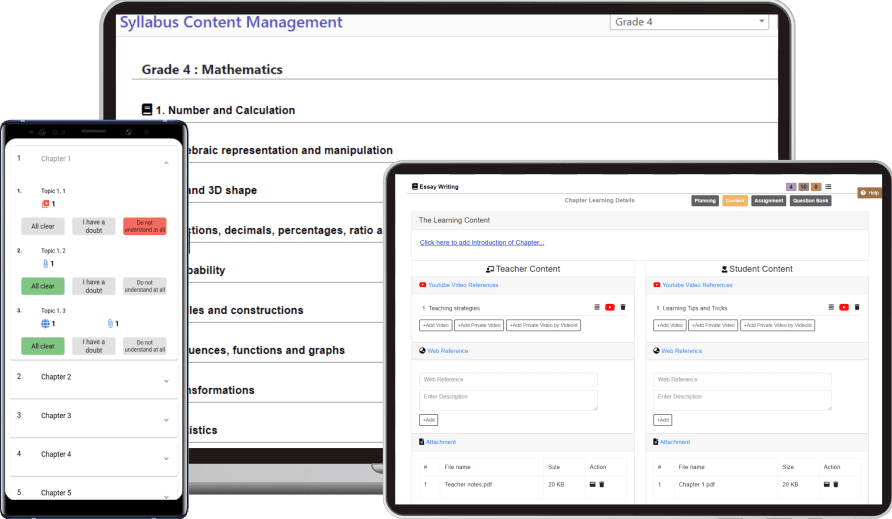Select Do not understand at all for Topic 1.3
This screenshot has width=892, height=519.
point(144,345)
